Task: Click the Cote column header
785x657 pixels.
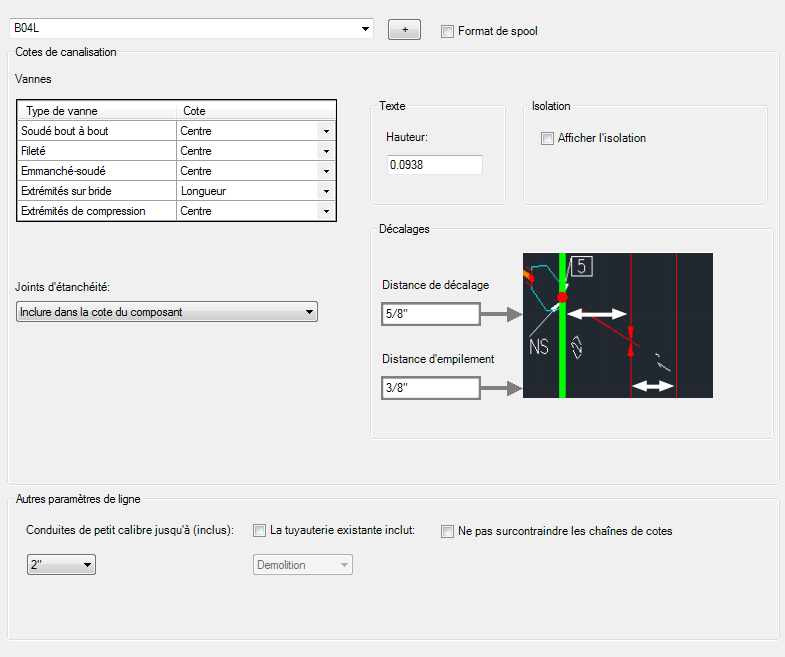Action: pos(256,111)
